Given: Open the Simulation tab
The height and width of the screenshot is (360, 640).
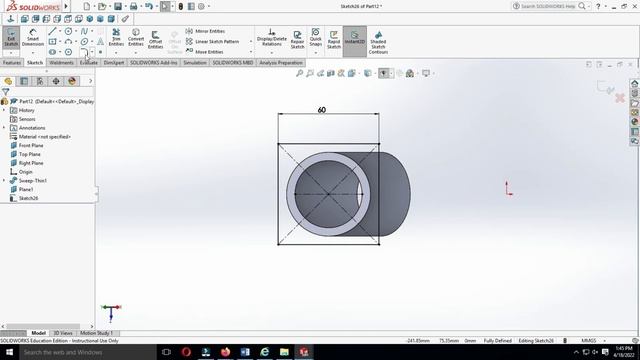Looking at the screenshot, I should [195, 62].
